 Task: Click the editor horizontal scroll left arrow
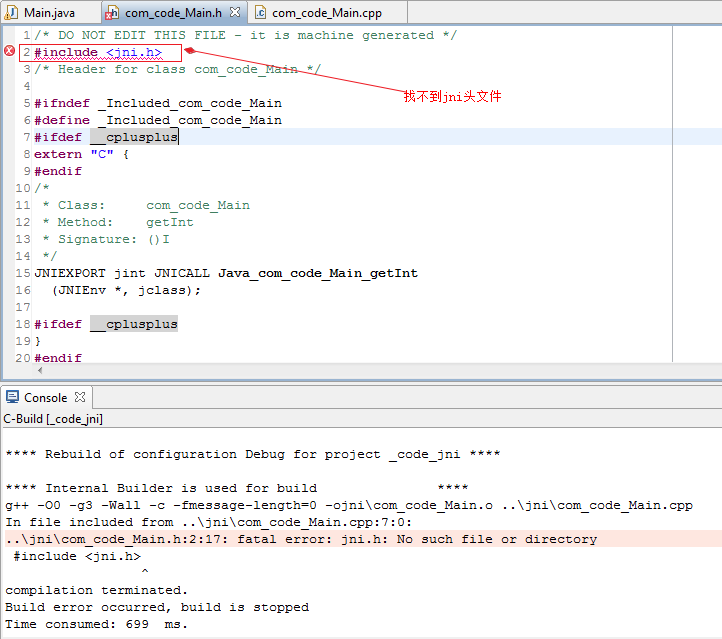(40, 370)
